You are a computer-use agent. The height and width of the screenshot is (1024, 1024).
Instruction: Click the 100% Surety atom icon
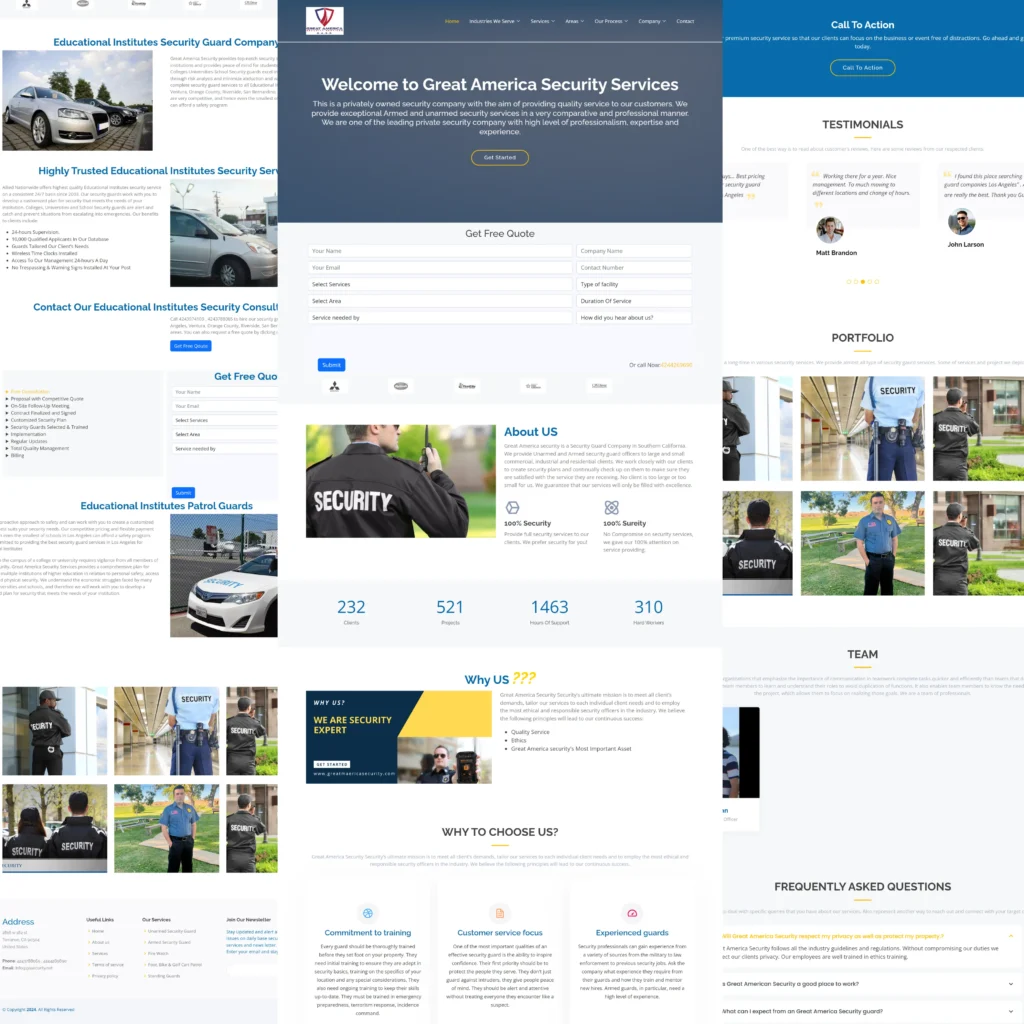[x=611, y=507]
